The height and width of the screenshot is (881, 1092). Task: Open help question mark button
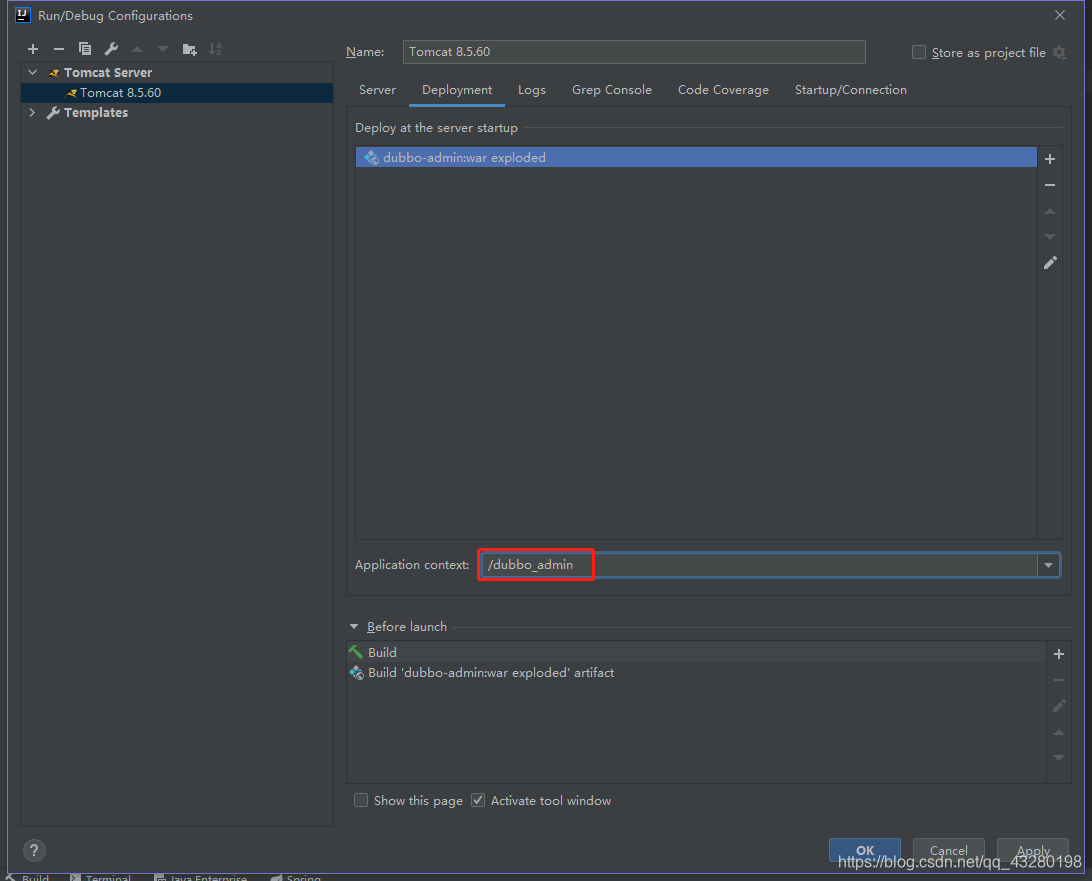[34, 850]
